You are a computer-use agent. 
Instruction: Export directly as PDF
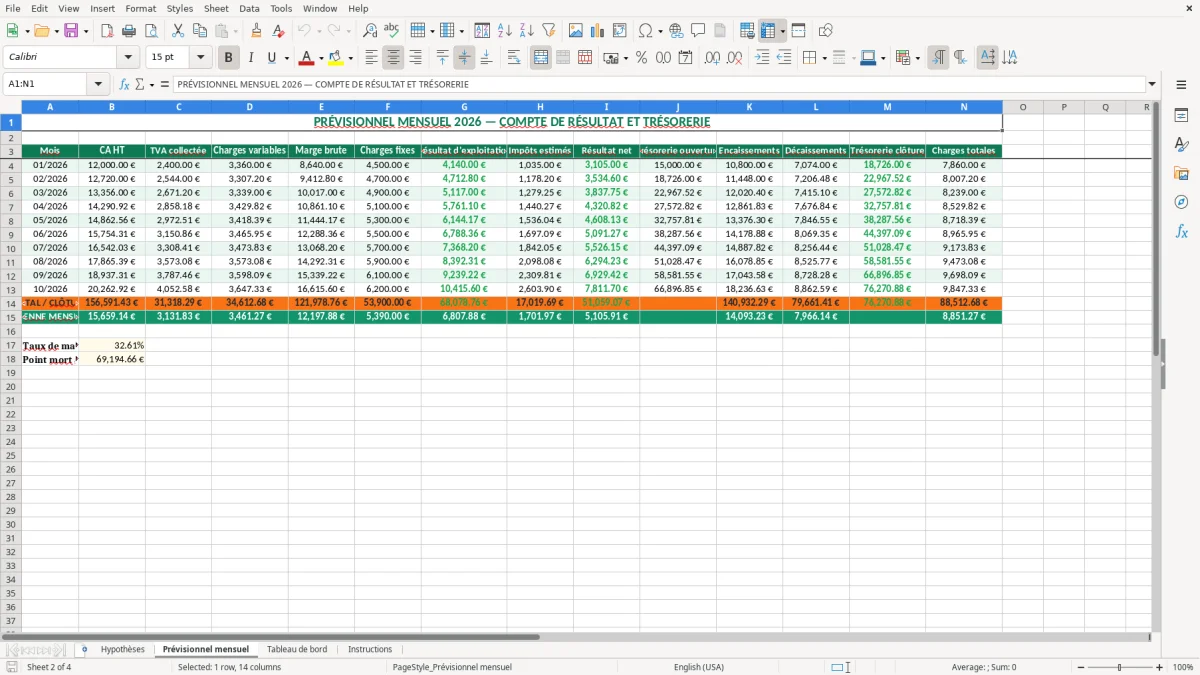coord(107,31)
